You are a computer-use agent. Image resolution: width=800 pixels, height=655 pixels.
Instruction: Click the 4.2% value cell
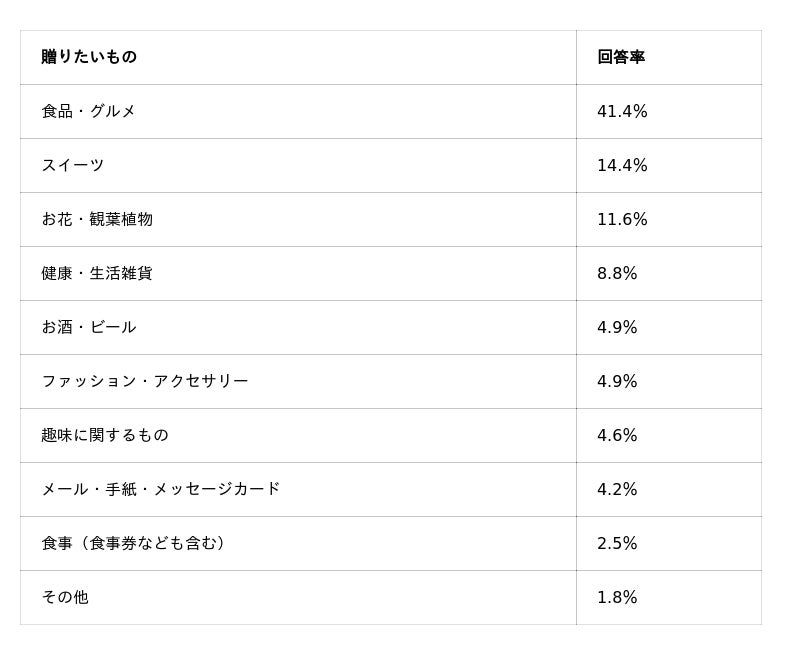(x=617, y=489)
